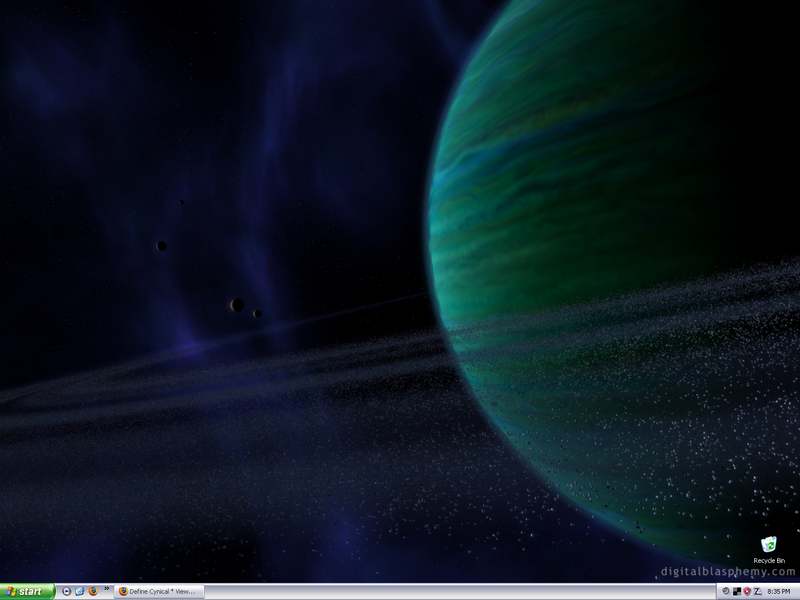This screenshot has height=600, width=800.
Task: Click the grey round tray icon
Action: [x=726, y=591]
